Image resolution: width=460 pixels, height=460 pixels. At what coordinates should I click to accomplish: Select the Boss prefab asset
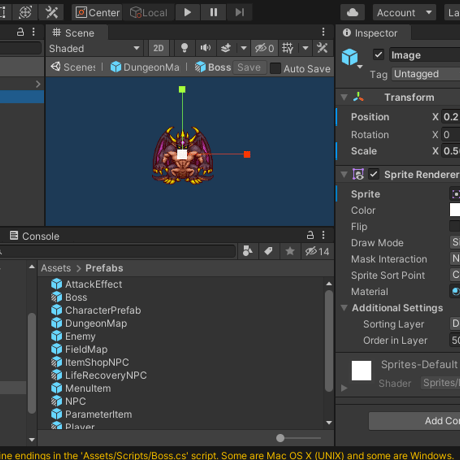69,297
